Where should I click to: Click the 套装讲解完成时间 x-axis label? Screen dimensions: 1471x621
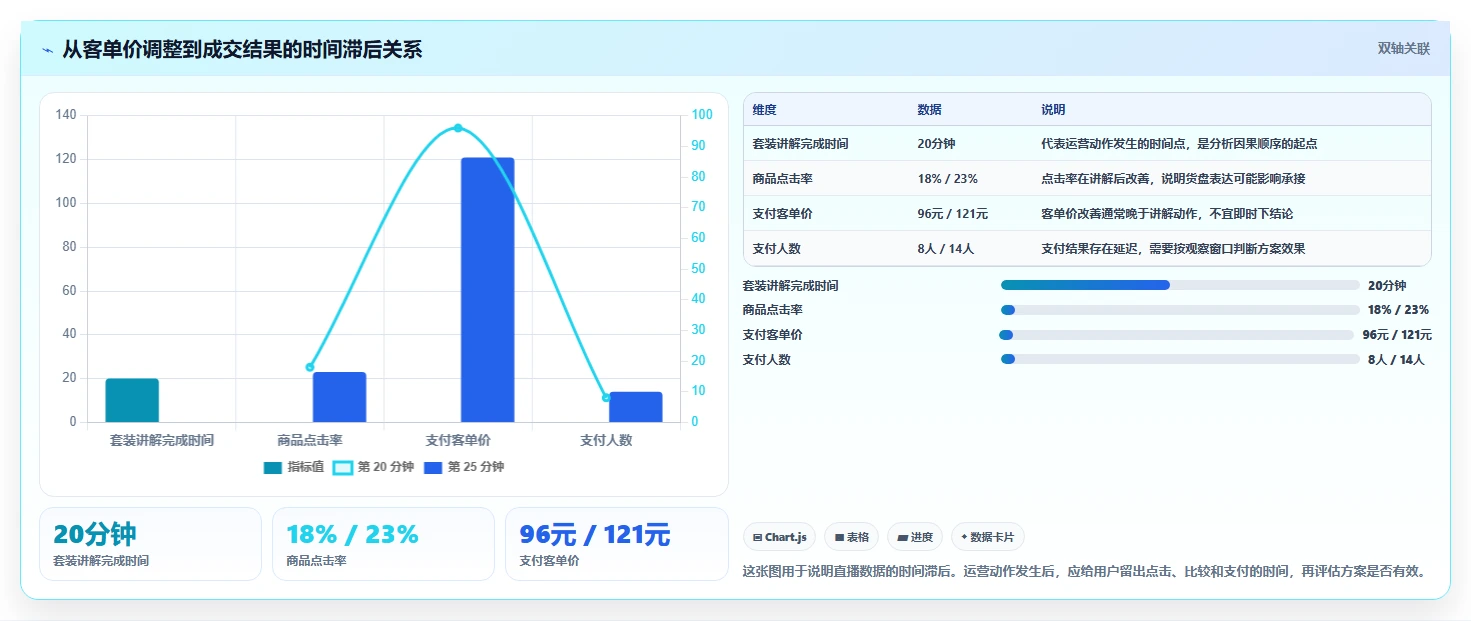(162, 440)
